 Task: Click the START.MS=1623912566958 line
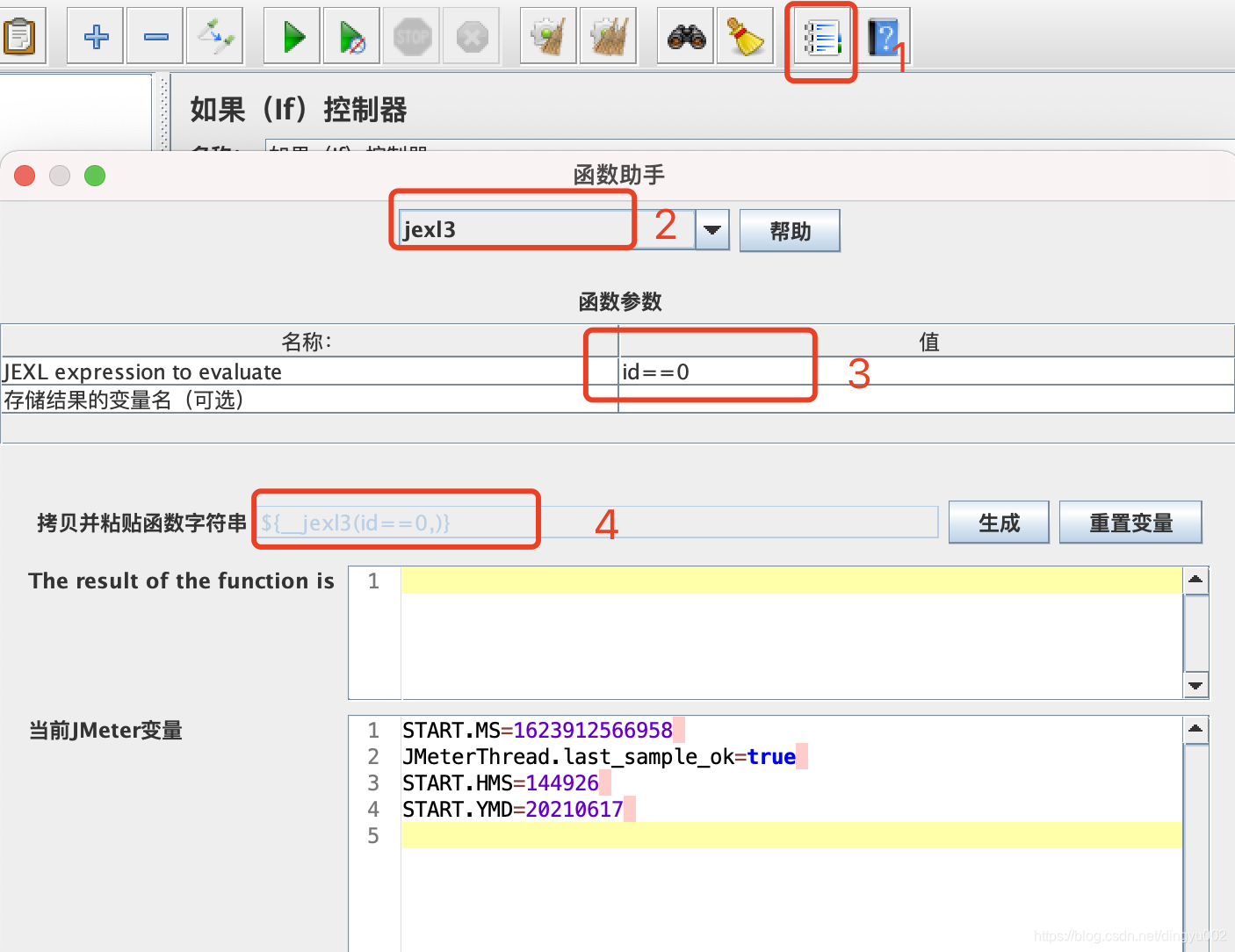[538, 730]
